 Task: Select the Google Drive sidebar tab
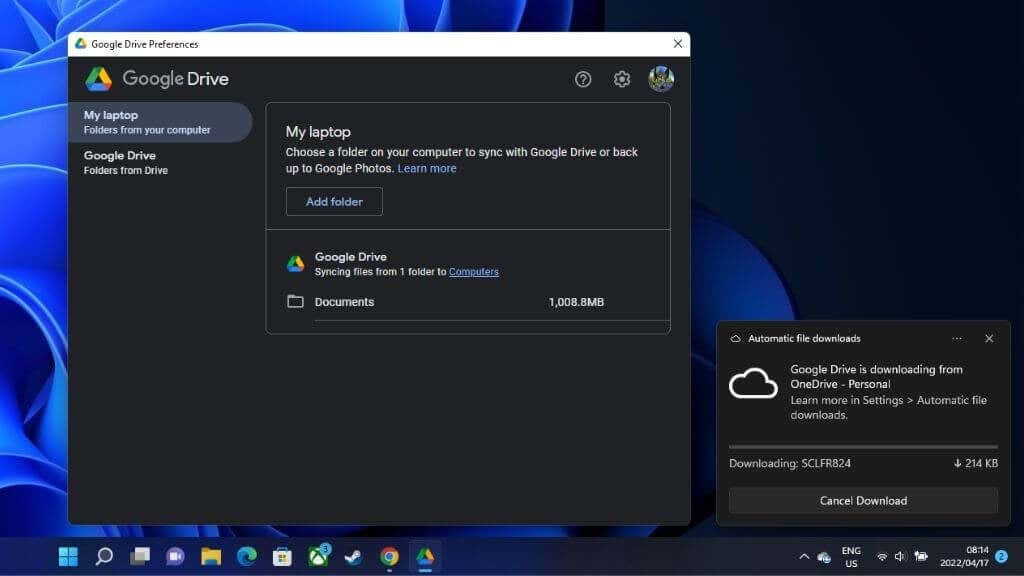160,163
